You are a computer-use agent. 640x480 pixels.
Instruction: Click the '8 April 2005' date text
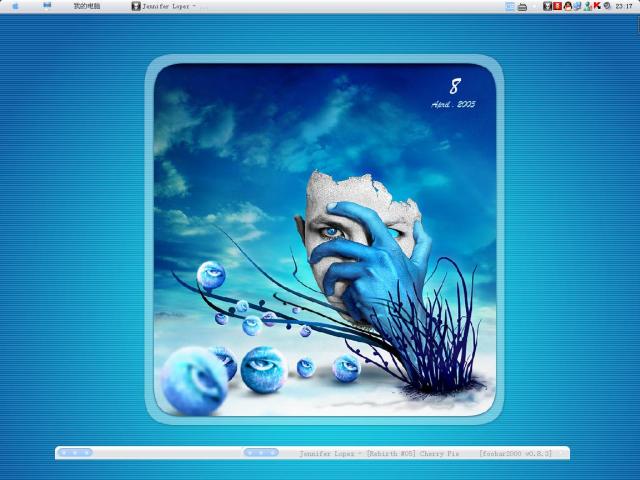pyautogui.click(x=453, y=93)
